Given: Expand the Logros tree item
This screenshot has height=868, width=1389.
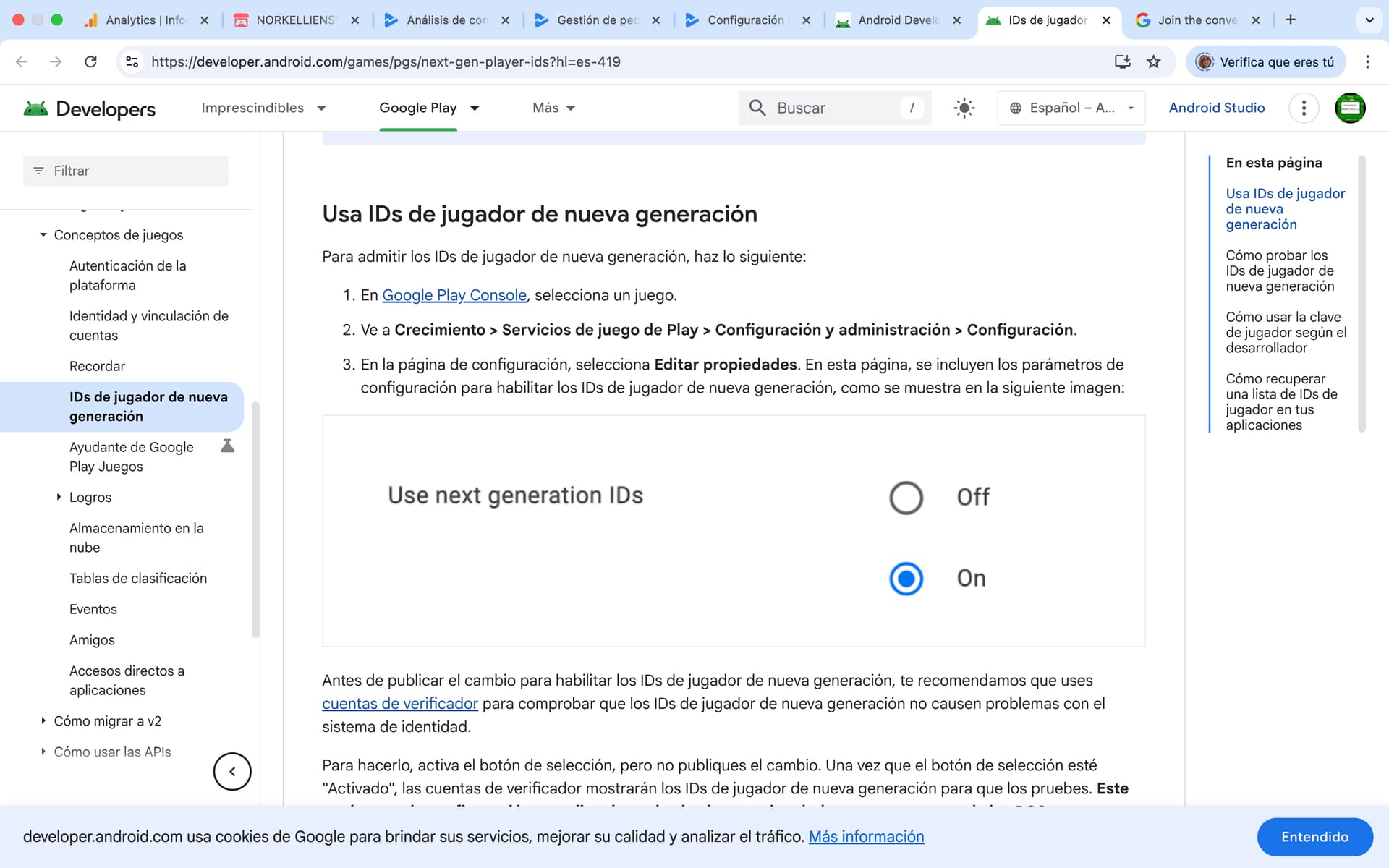Looking at the screenshot, I should pyautogui.click(x=59, y=497).
